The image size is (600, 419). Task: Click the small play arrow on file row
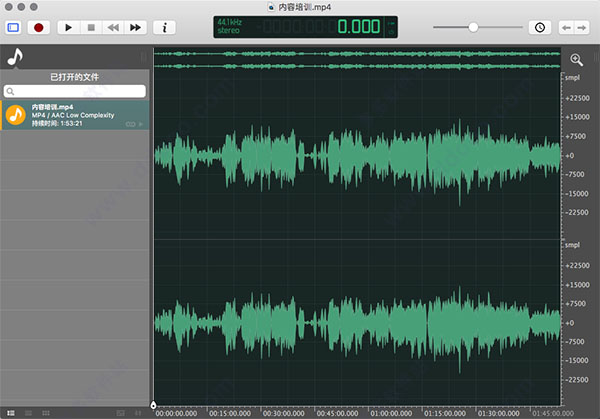(141, 124)
